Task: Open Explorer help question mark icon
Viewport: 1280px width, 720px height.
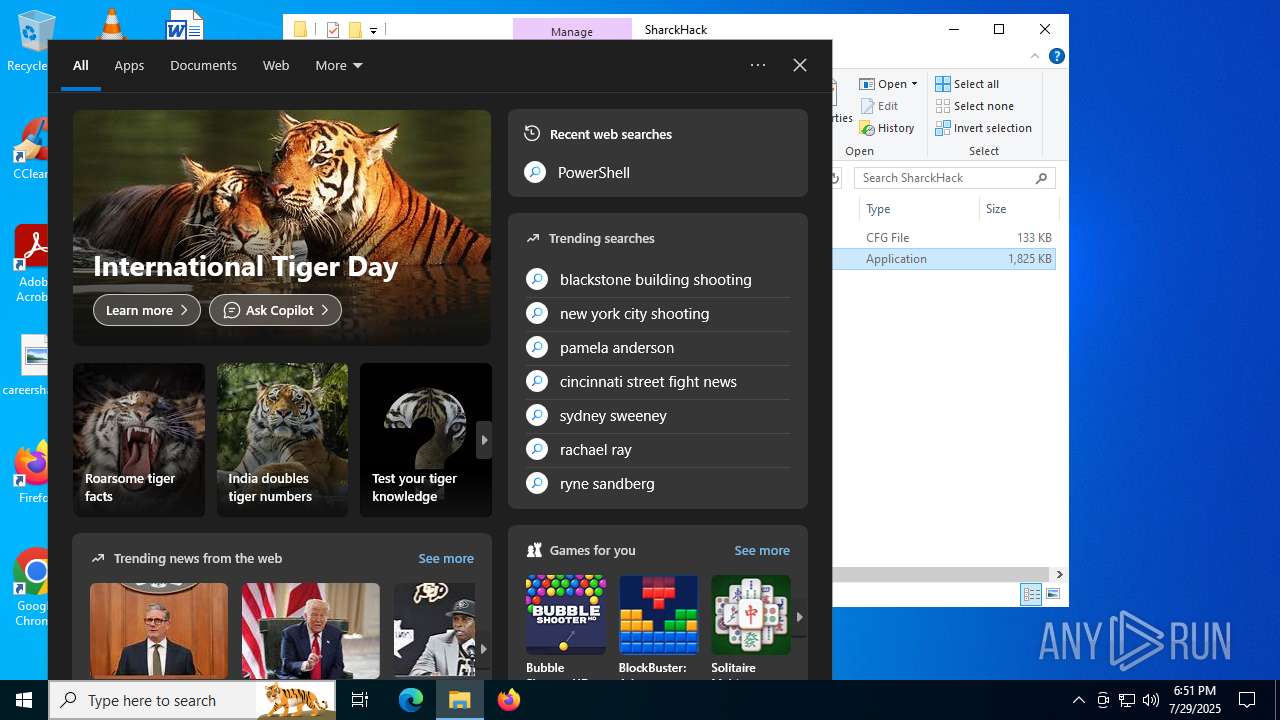Action: [x=1056, y=57]
